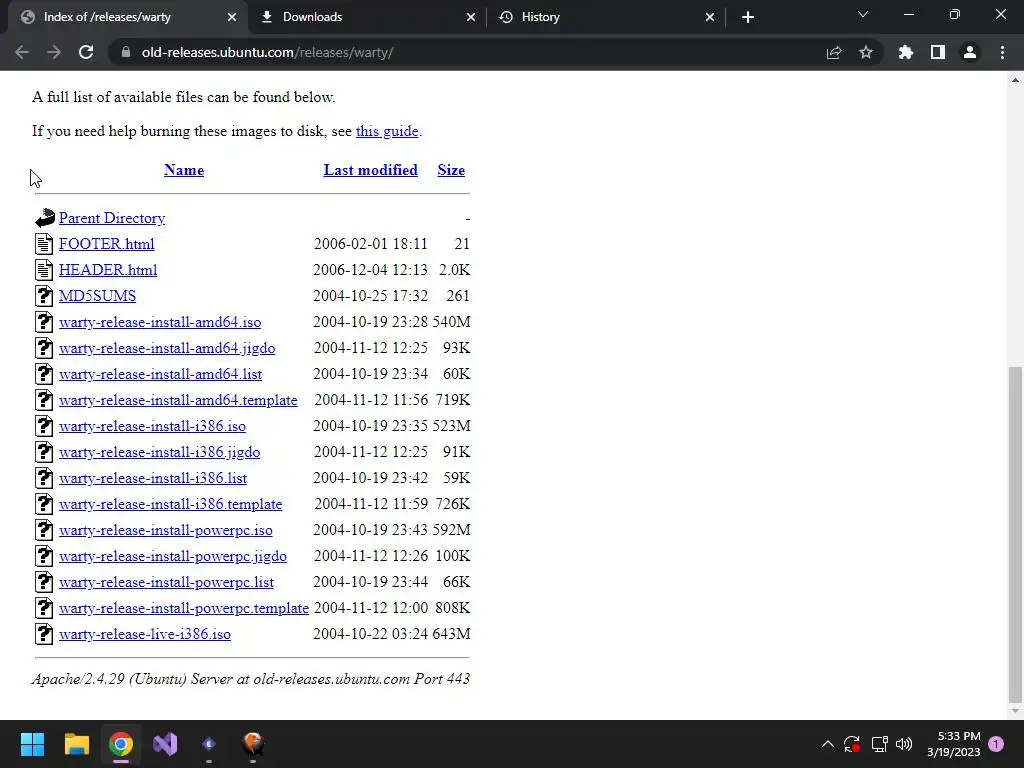Bookmark this page with the star icon
The image size is (1024, 768).
[x=866, y=52]
